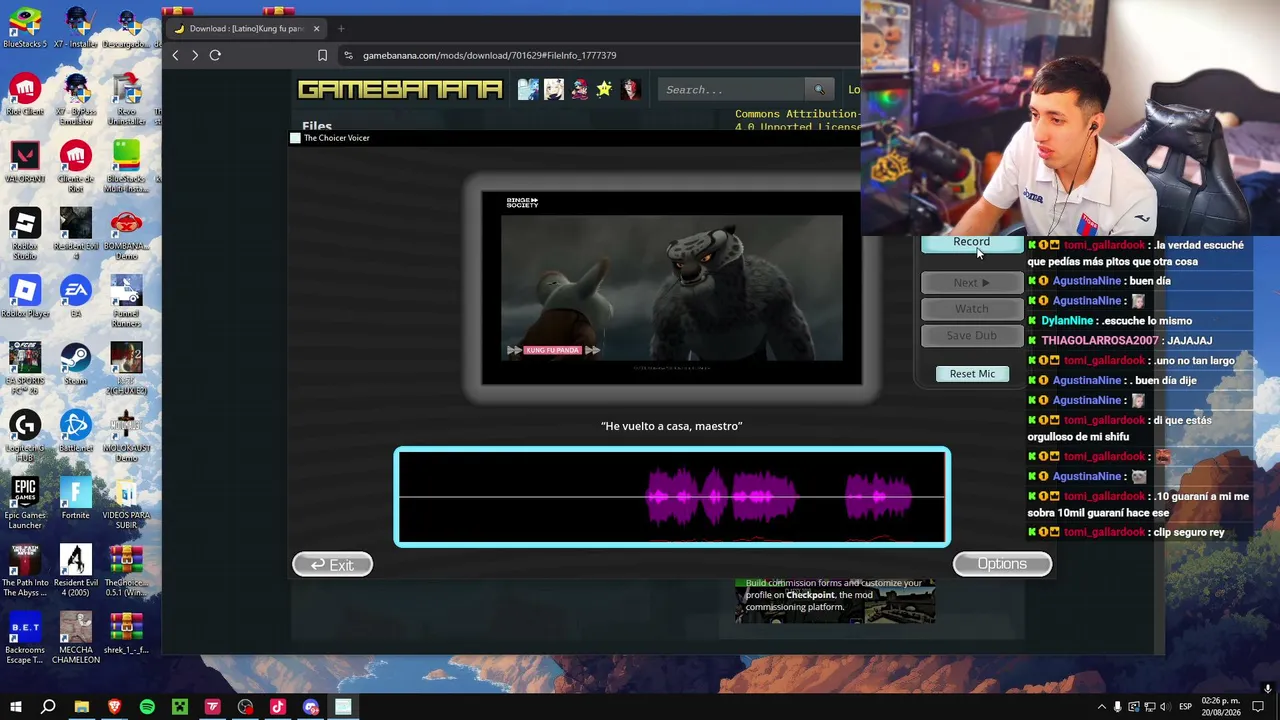Click the ESP language indicator in the taskbar
The height and width of the screenshot is (720, 1280).
[x=1185, y=707]
